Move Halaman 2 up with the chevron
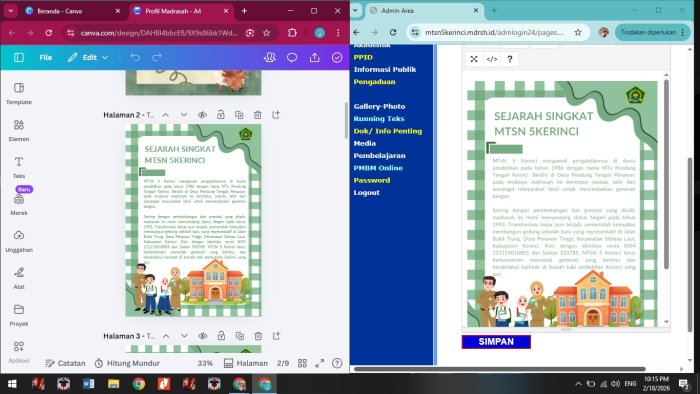 (165, 115)
